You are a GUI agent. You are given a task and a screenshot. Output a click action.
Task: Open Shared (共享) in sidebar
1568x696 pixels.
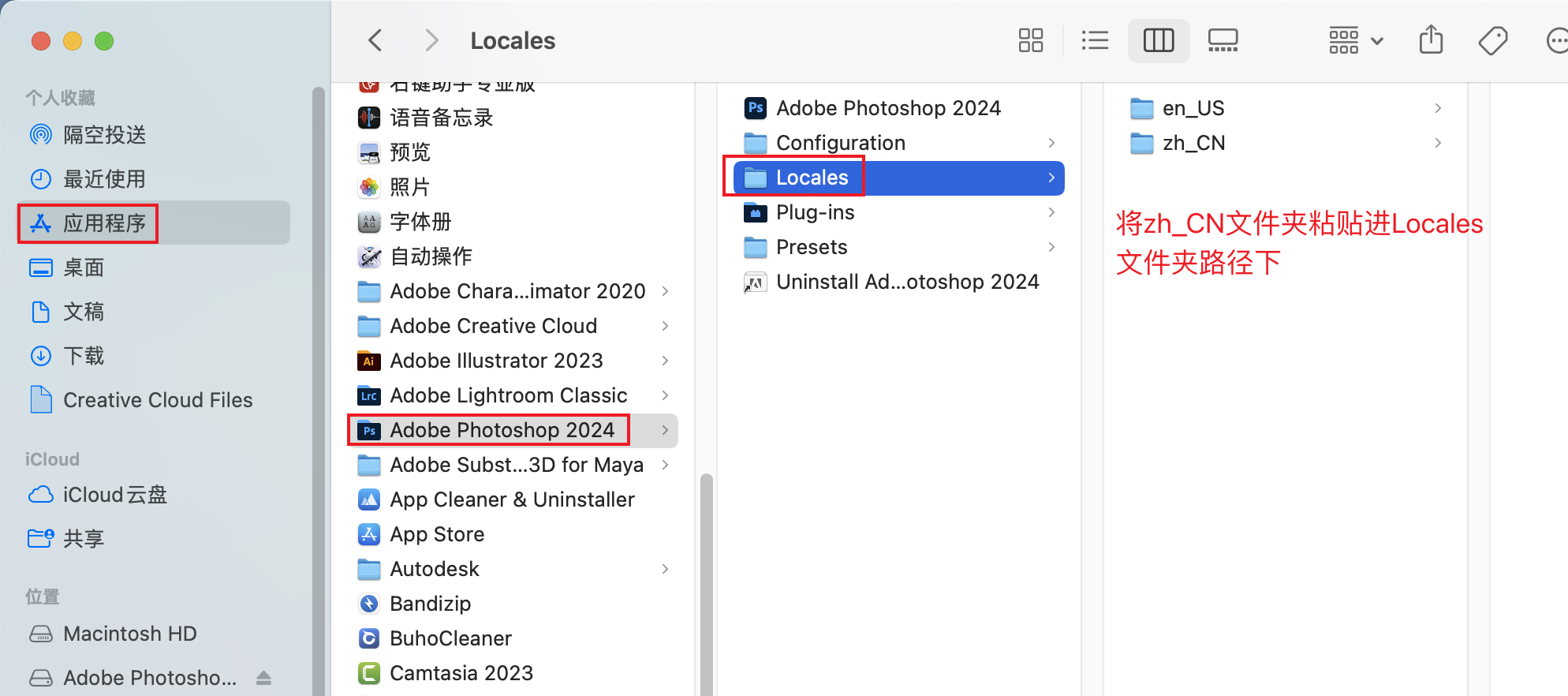154,539
